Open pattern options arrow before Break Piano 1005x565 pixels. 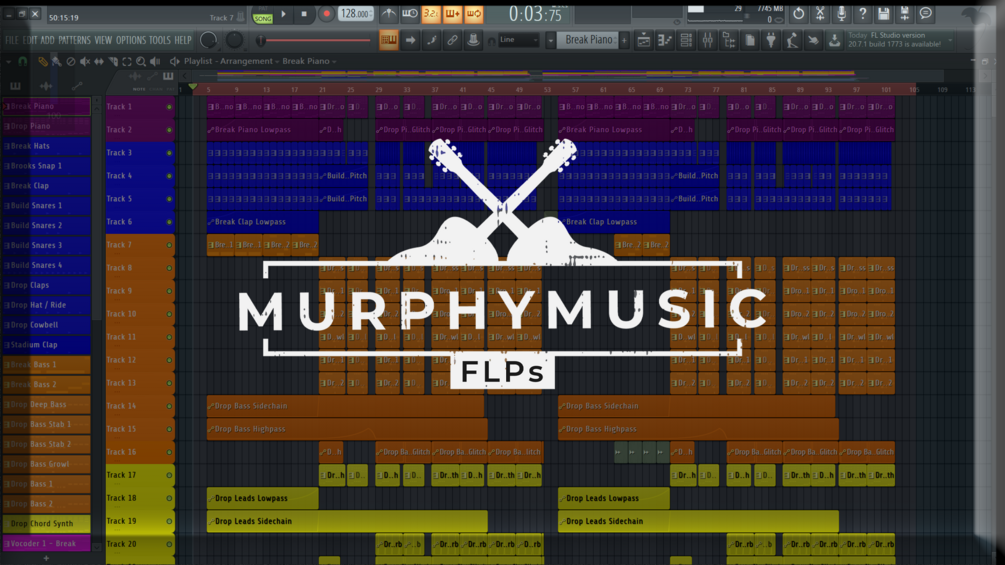[550, 40]
